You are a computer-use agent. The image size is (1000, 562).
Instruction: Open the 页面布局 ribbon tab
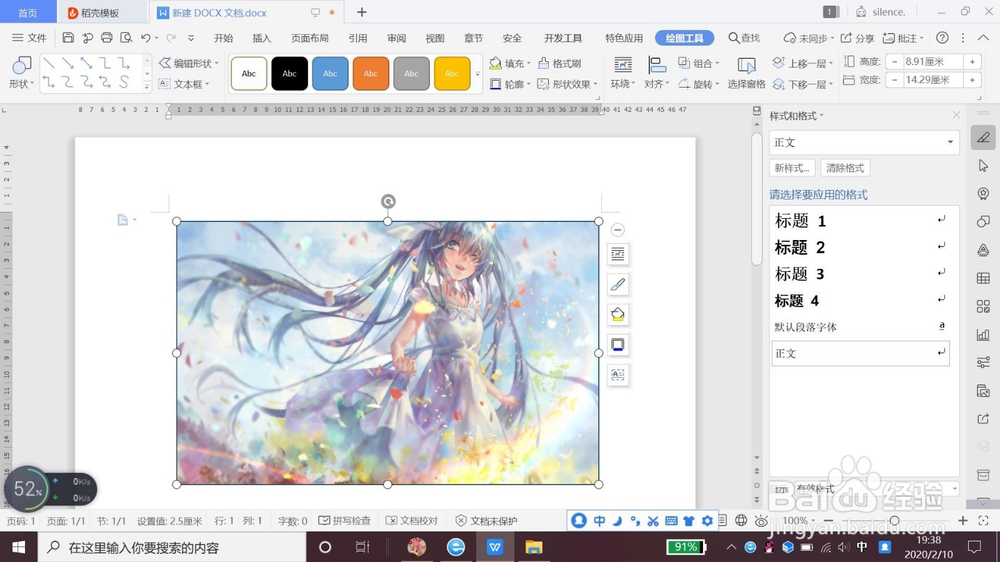tap(309, 38)
